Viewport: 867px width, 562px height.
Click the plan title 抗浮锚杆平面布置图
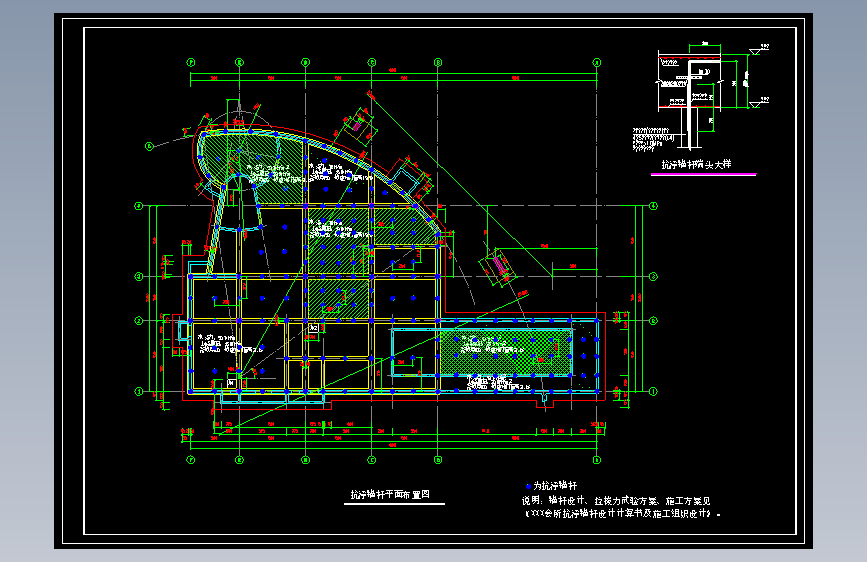tap(390, 495)
